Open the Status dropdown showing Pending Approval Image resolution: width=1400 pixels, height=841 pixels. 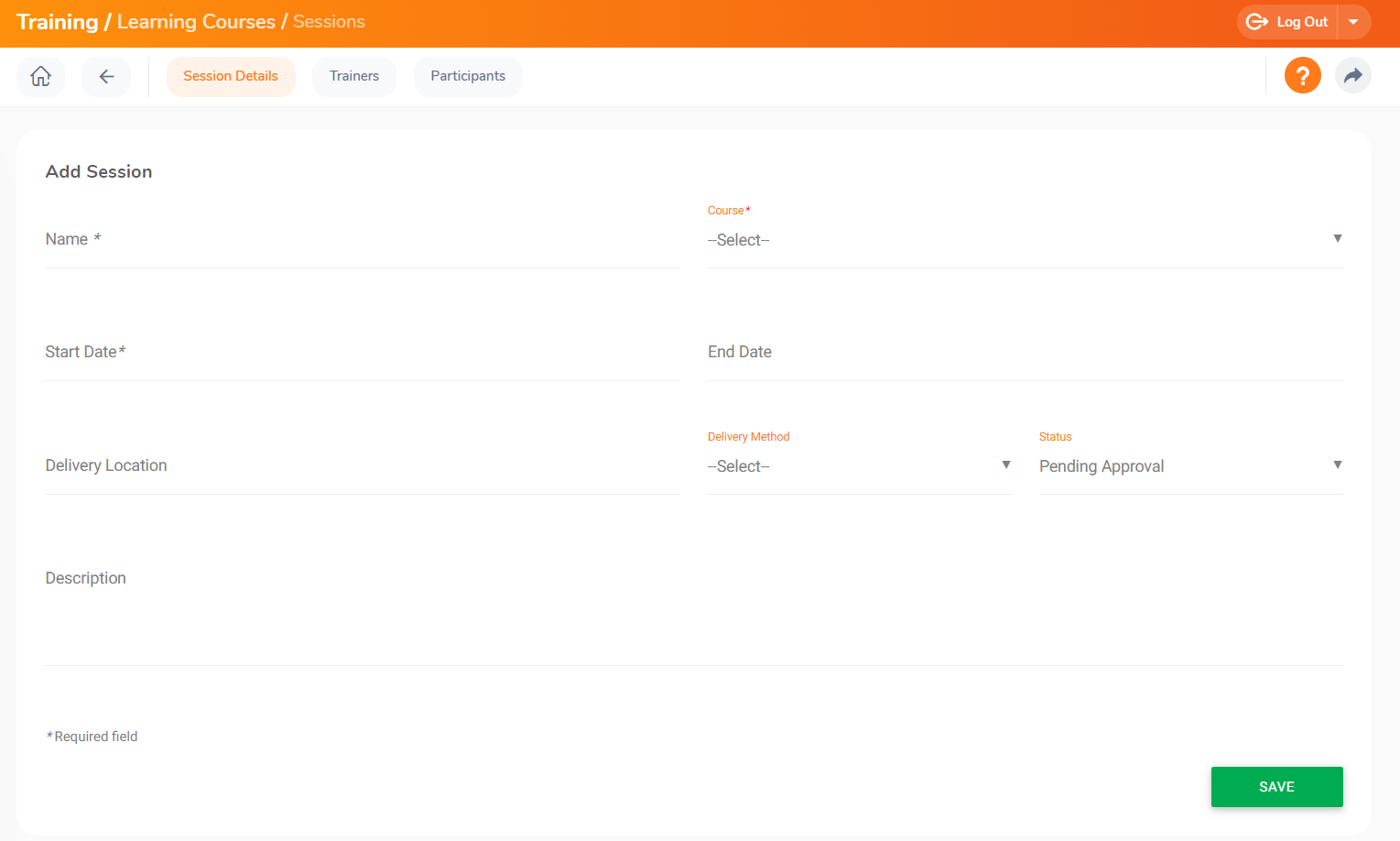coord(1191,466)
